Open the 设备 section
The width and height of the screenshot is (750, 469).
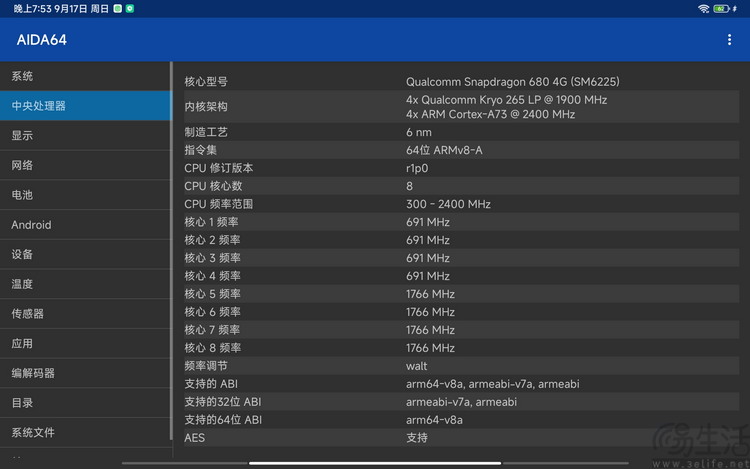86,254
